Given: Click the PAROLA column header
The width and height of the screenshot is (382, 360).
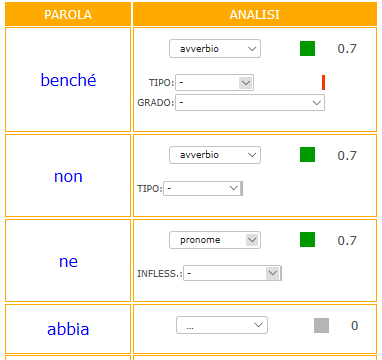Looking at the screenshot, I should coord(68,14).
